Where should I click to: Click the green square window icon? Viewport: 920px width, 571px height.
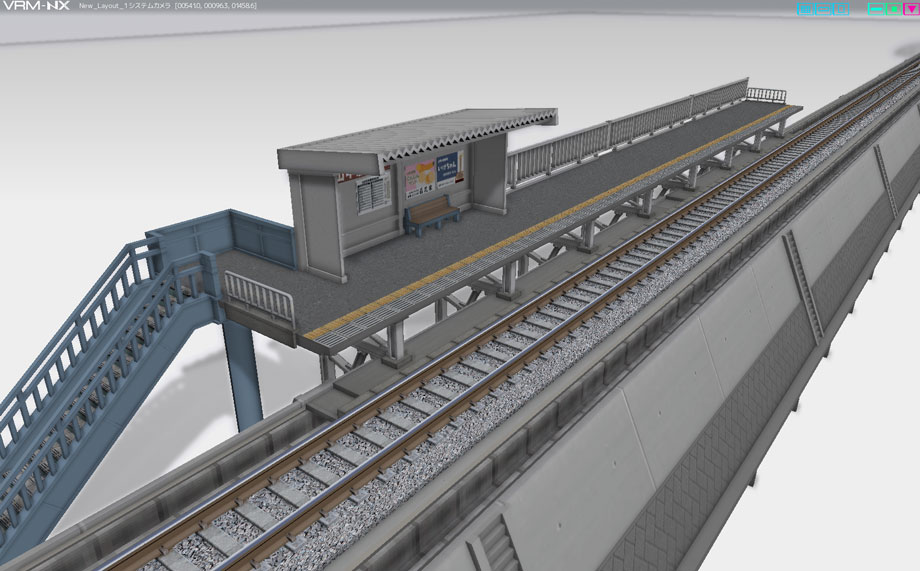(x=894, y=9)
